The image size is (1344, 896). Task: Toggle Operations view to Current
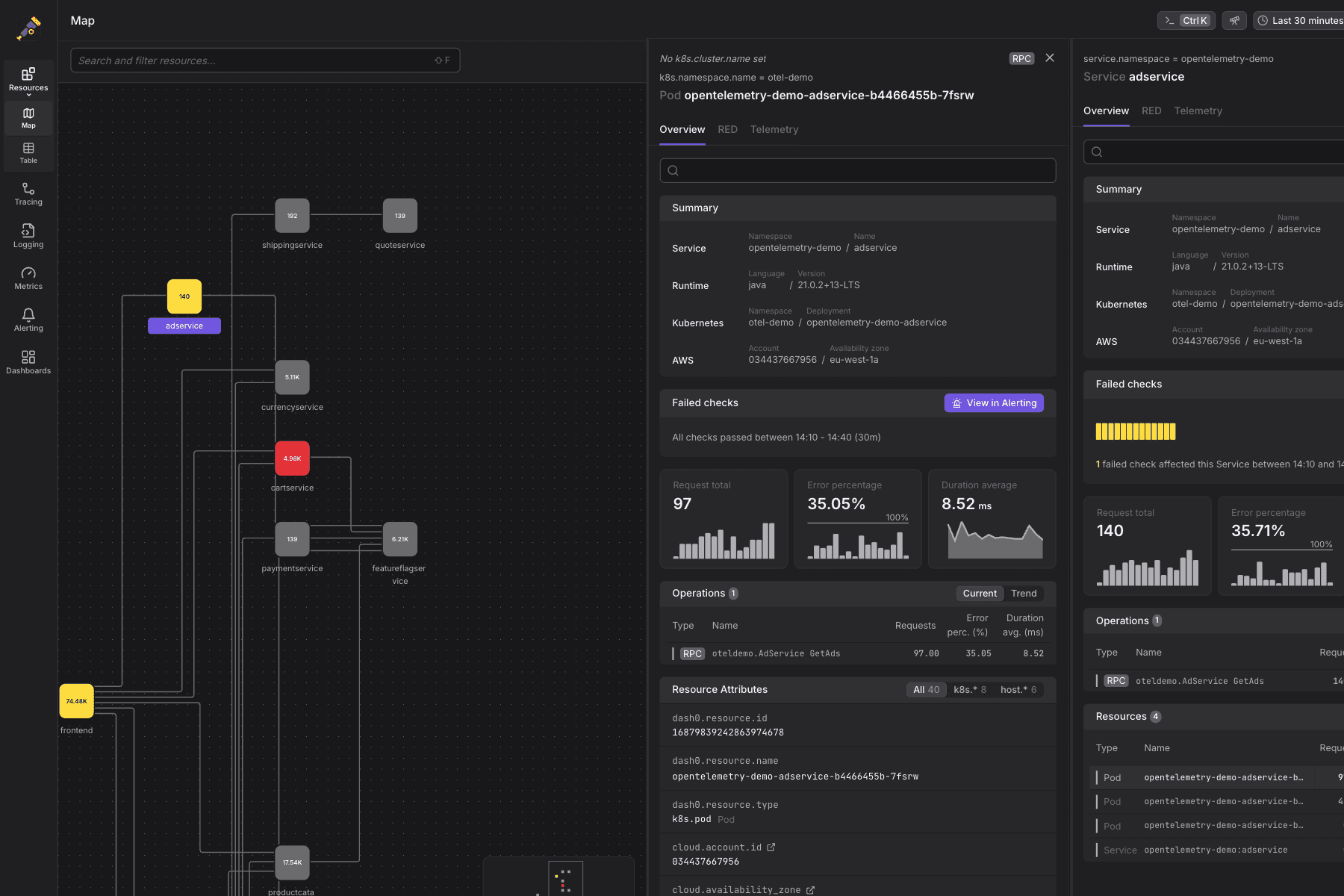tap(979, 594)
